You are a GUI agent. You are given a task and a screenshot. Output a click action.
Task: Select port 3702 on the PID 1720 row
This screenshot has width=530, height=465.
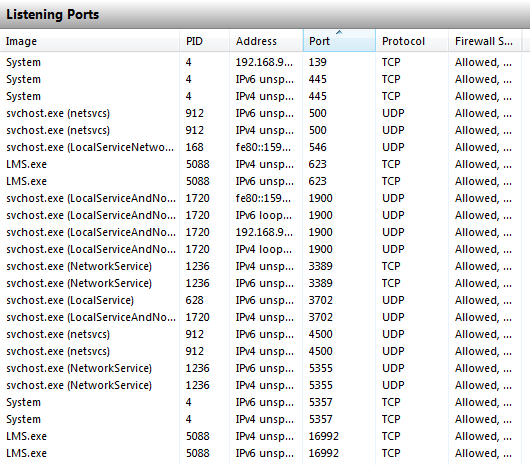click(x=320, y=317)
